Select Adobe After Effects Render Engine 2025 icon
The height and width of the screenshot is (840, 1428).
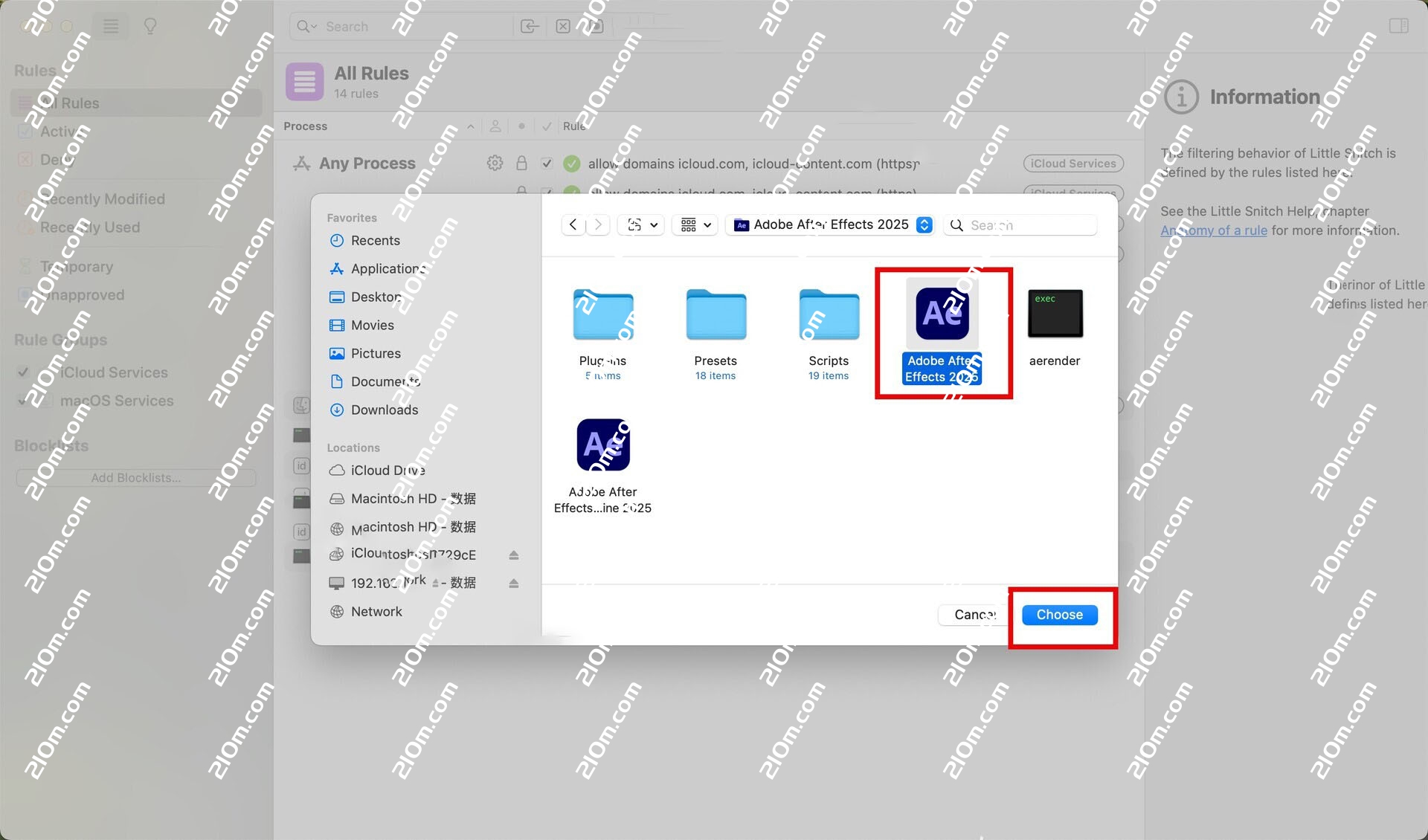602,445
